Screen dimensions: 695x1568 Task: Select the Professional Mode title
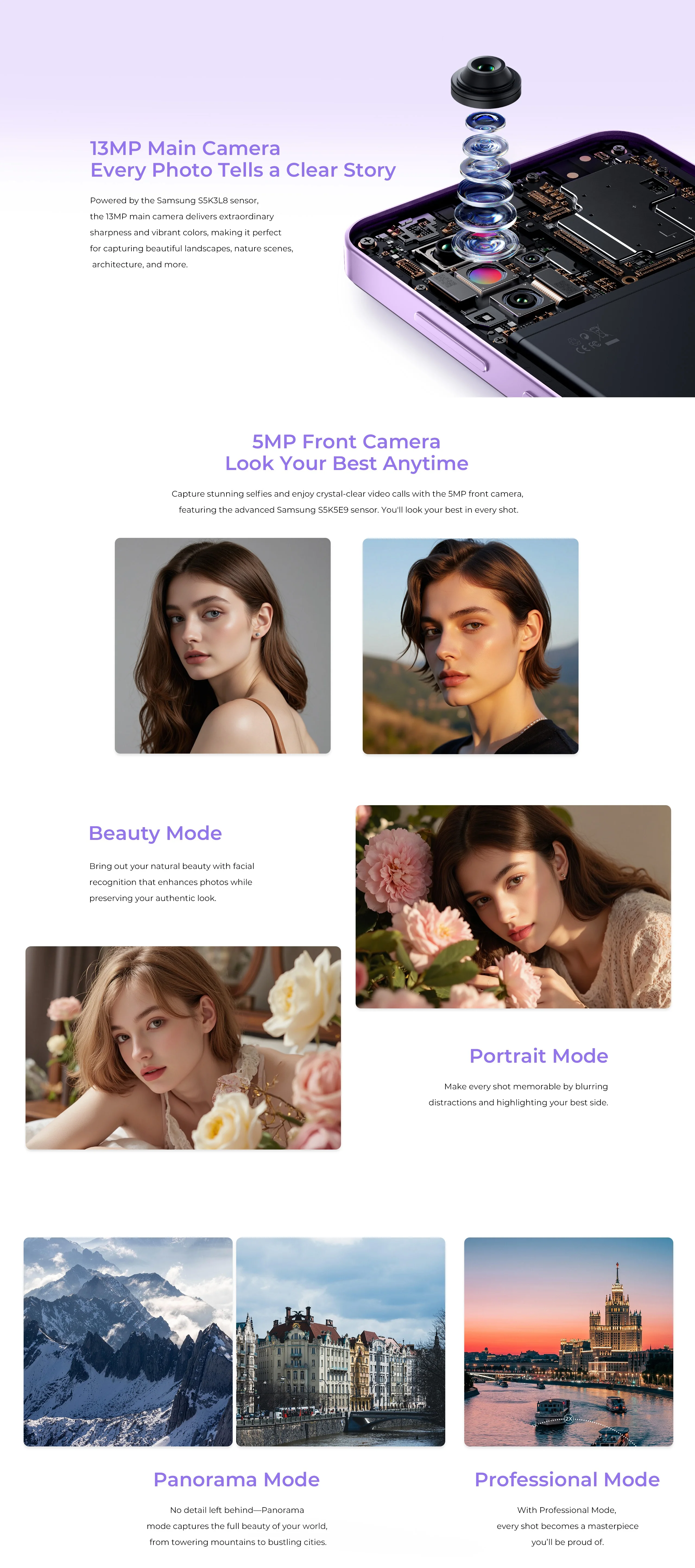(567, 1479)
